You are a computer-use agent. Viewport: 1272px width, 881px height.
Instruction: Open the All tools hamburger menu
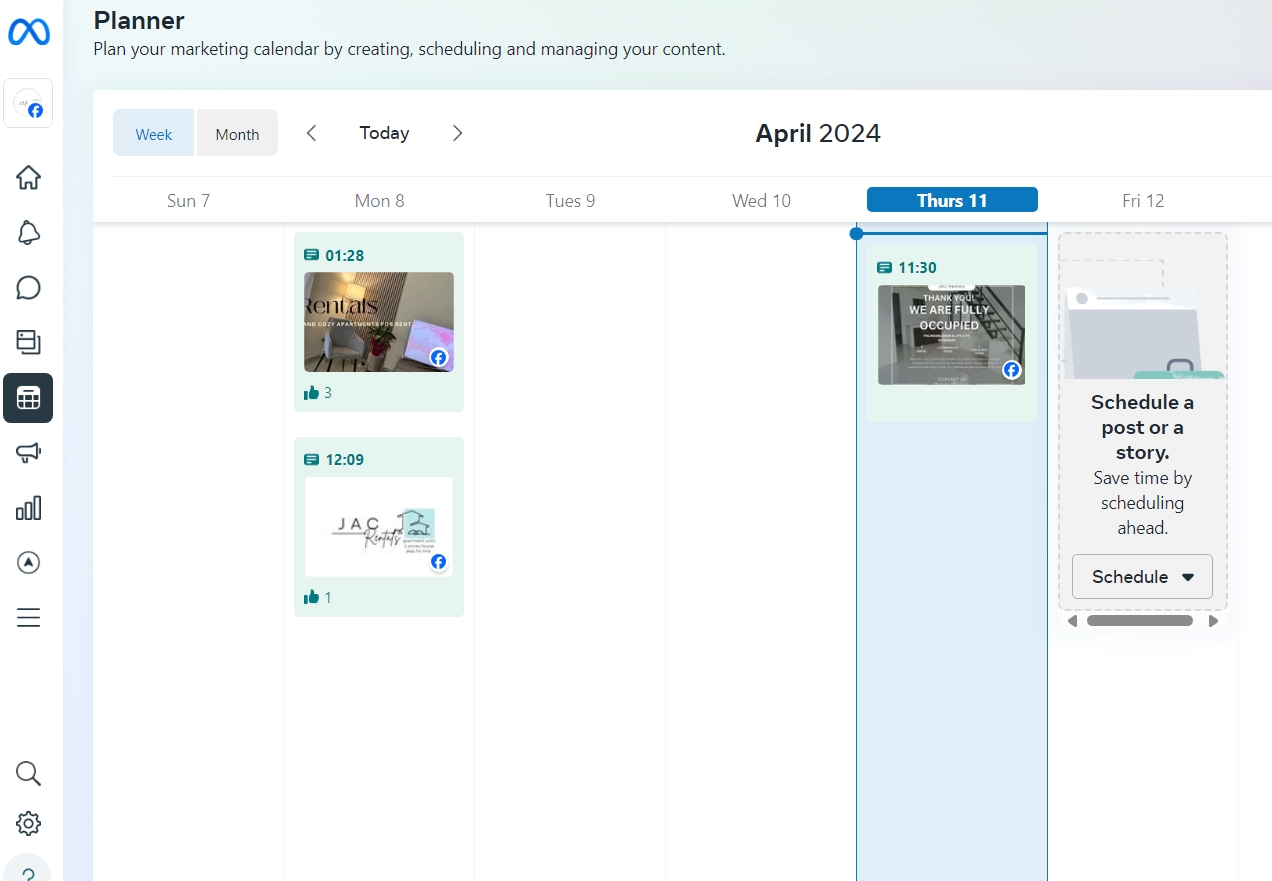(x=29, y=618)
